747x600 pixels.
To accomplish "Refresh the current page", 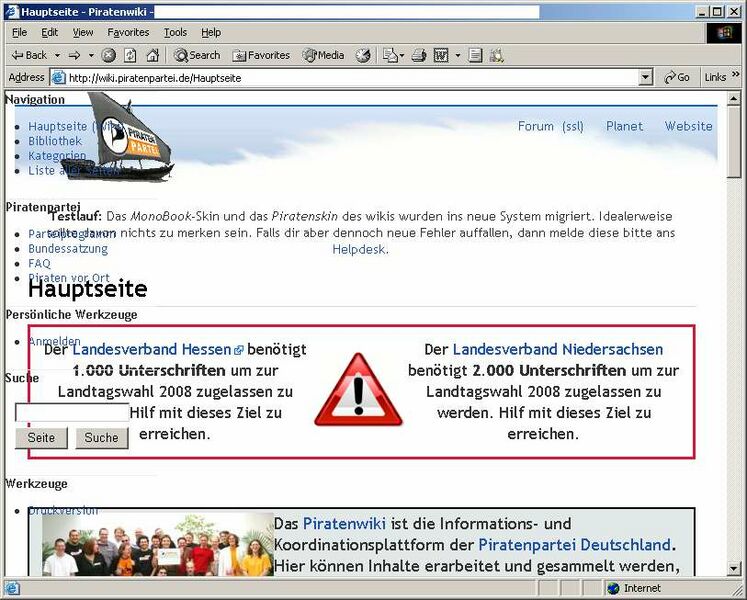I will click(x=130, y=55).
